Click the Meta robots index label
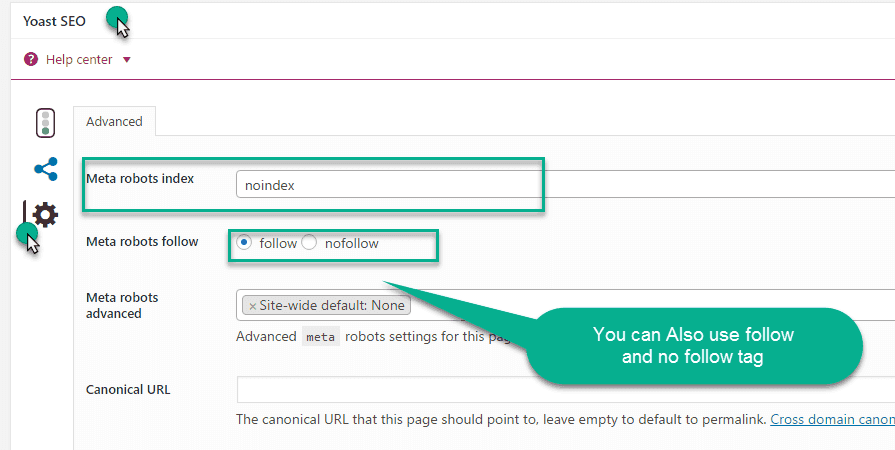 click(x=140, y=179)
